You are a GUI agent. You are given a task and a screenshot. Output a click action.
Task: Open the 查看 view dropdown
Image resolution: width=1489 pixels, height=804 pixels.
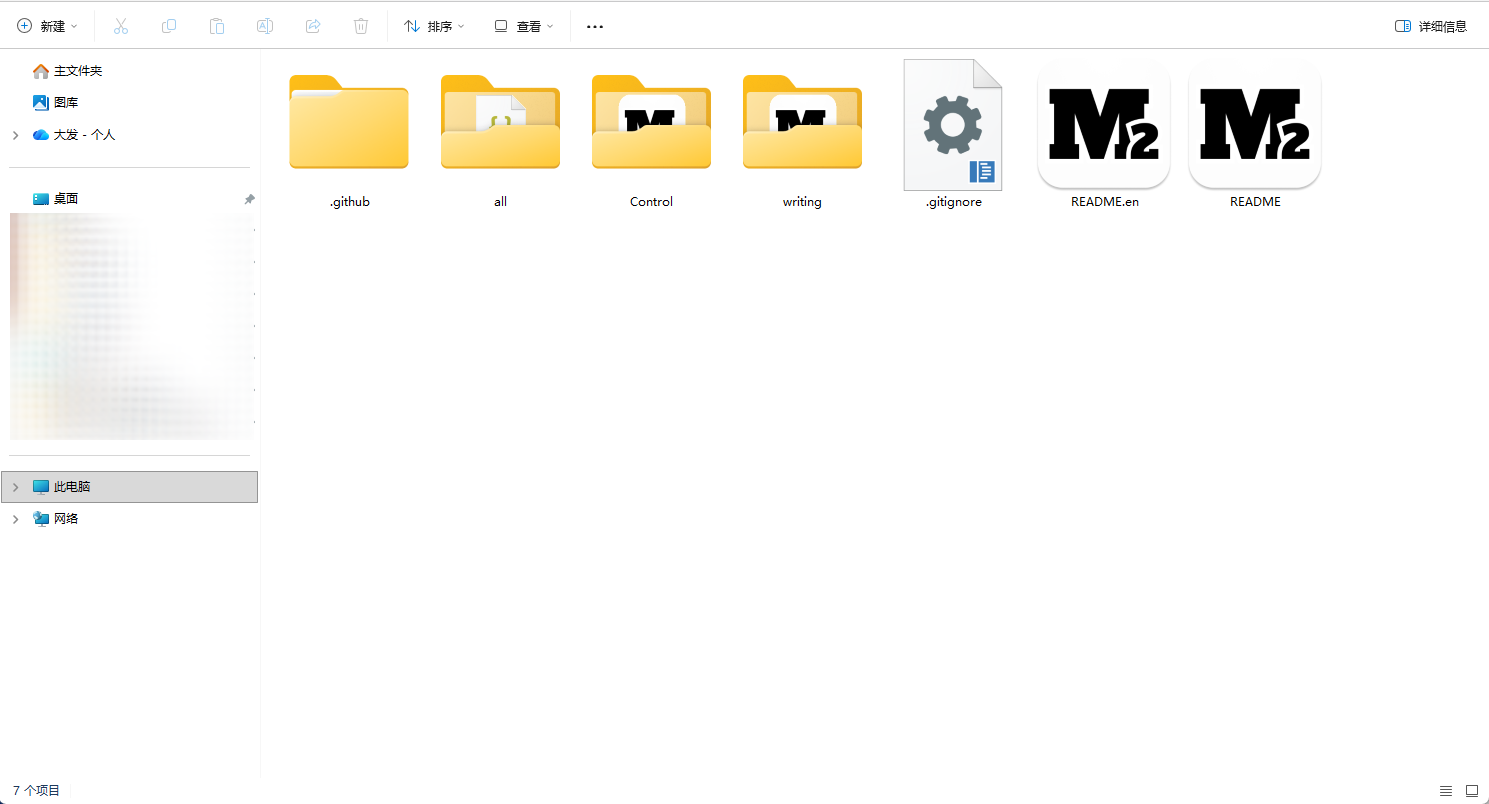[x=523, y=26]
